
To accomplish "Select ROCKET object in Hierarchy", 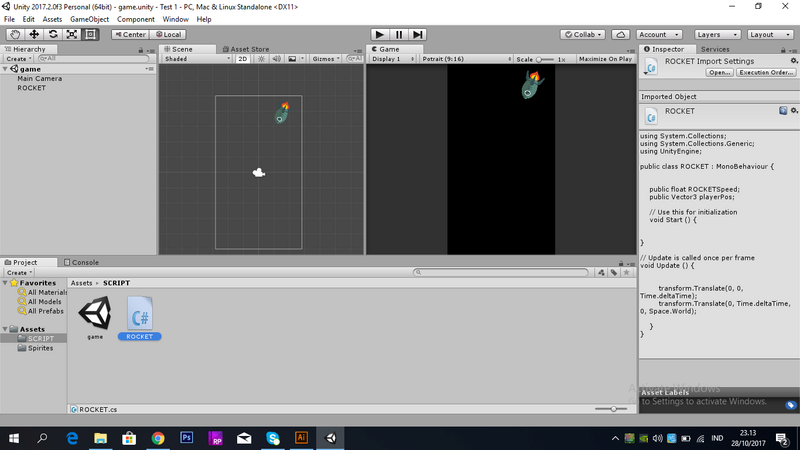I will point(32,88).
